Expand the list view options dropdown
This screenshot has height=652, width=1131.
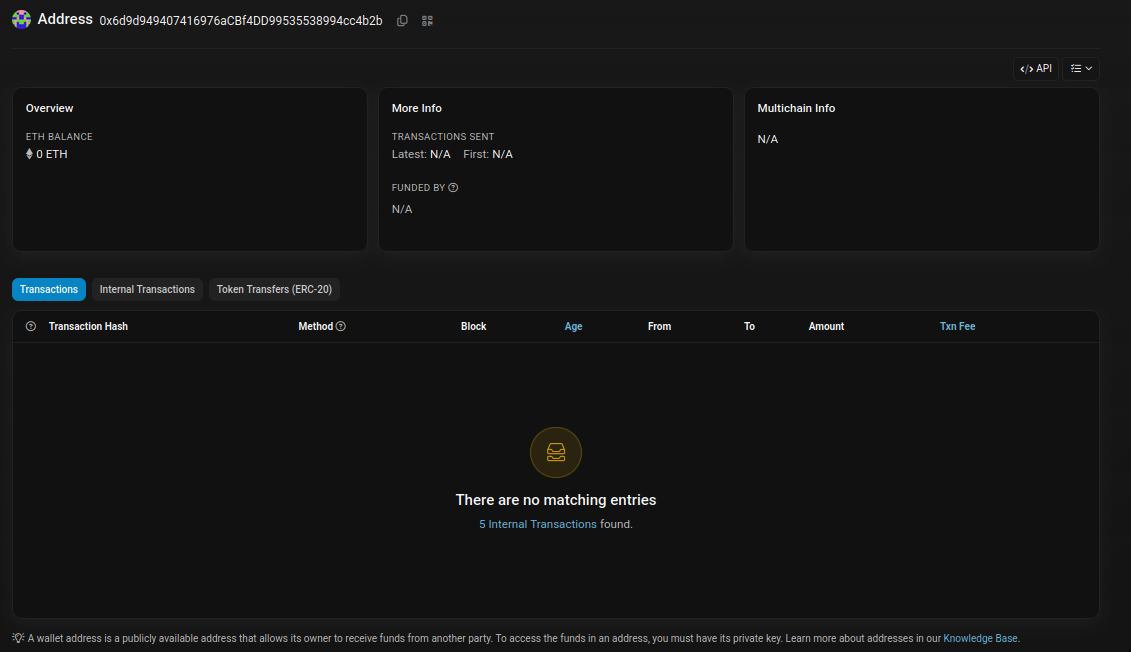(x=1081, y=69)
